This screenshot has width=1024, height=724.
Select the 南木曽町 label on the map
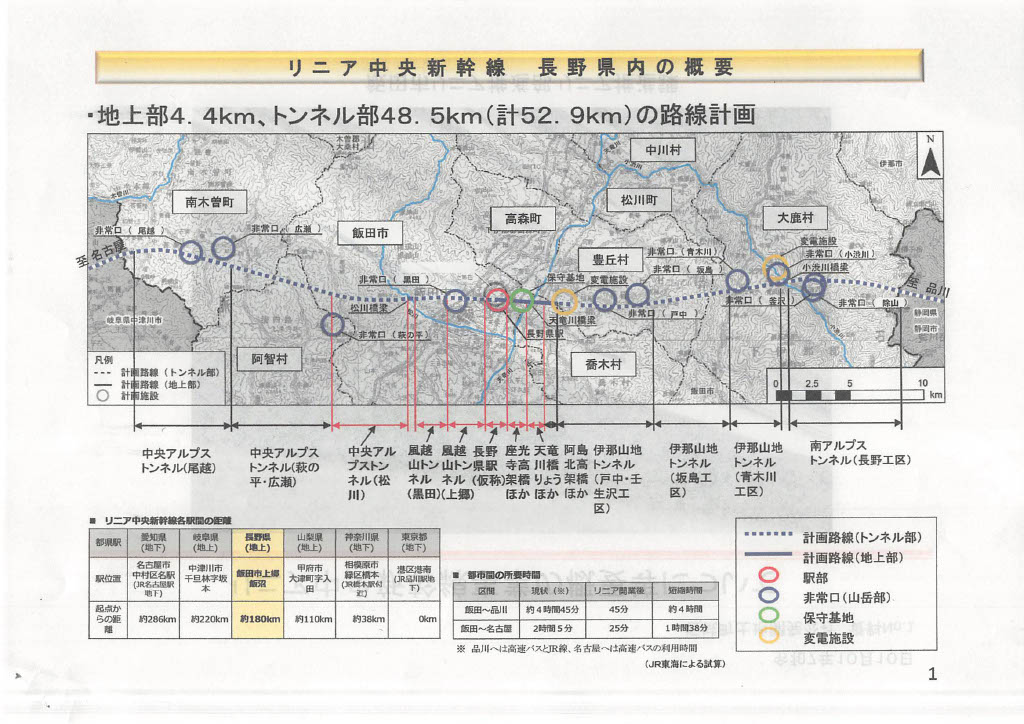(209, 202)
